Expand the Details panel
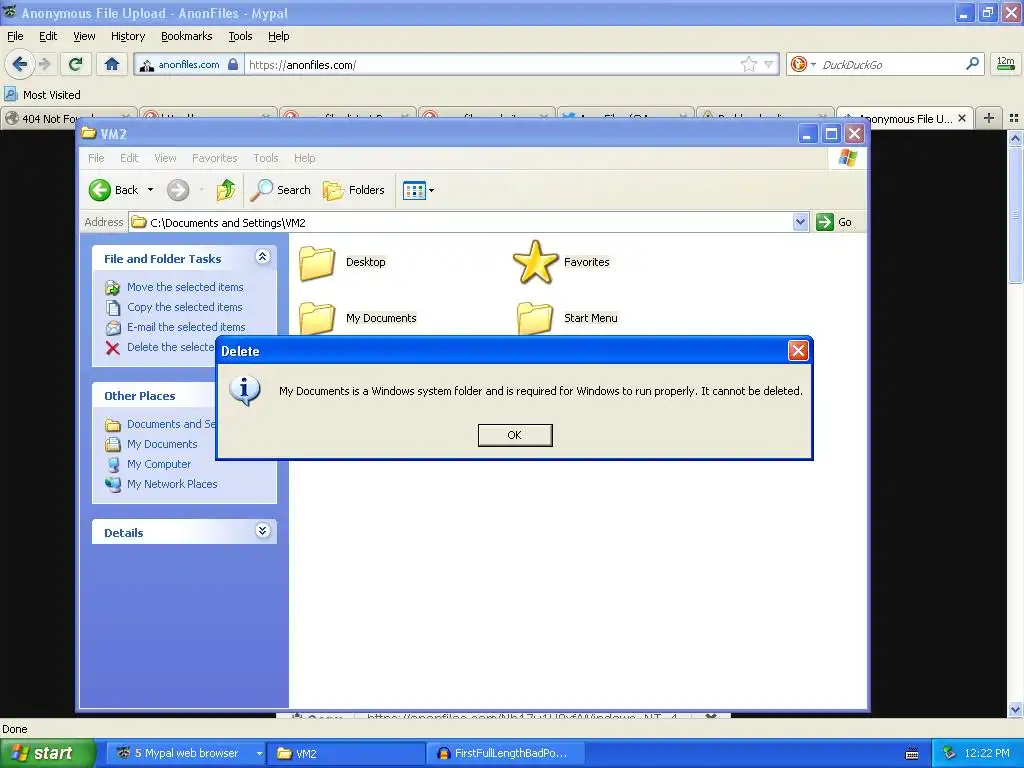 263,530
